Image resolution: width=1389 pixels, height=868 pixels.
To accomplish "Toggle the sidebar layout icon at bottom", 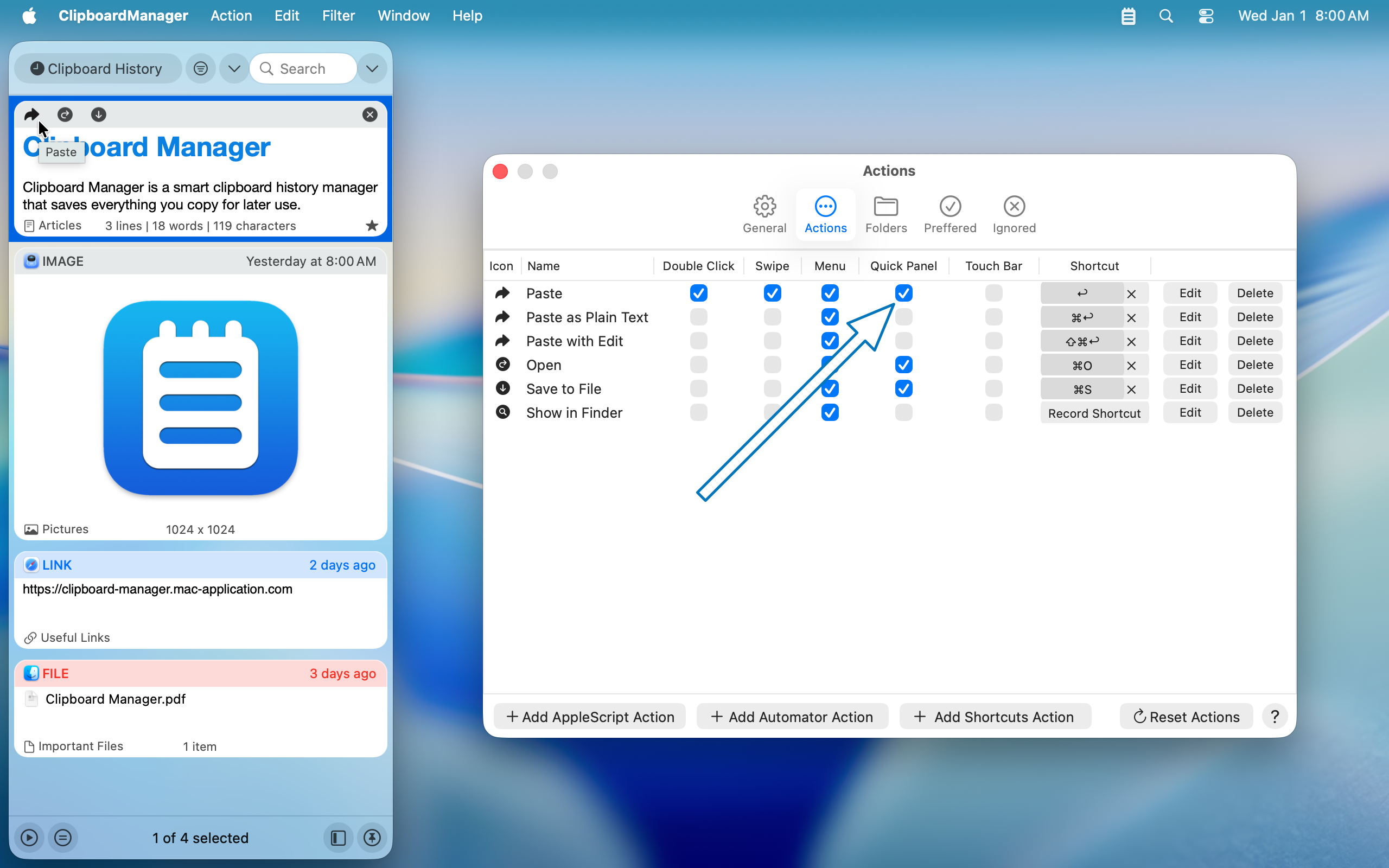I will 338,838.
